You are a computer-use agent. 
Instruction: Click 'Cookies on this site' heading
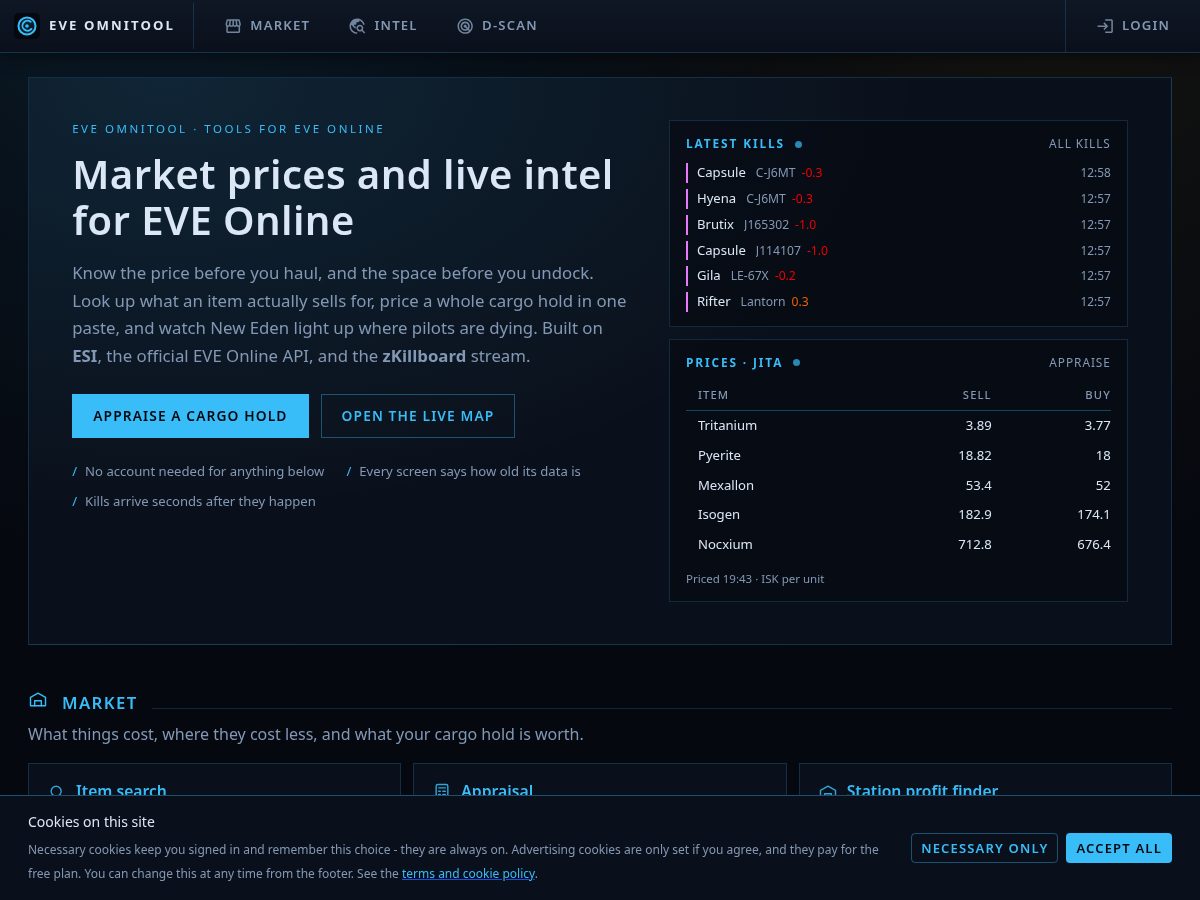(91, 822)
